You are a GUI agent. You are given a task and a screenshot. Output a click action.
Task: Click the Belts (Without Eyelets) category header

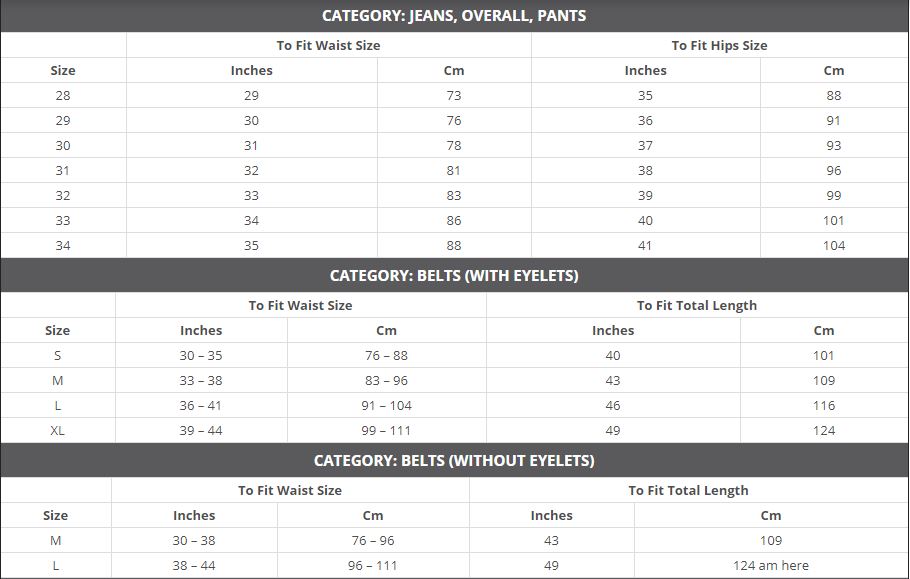pos(454,461)
